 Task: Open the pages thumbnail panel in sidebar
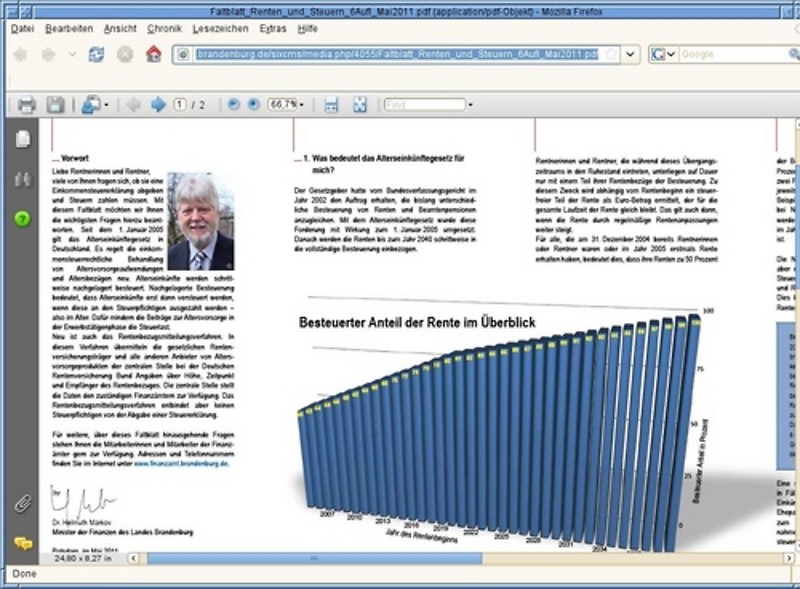coord(22,139)
